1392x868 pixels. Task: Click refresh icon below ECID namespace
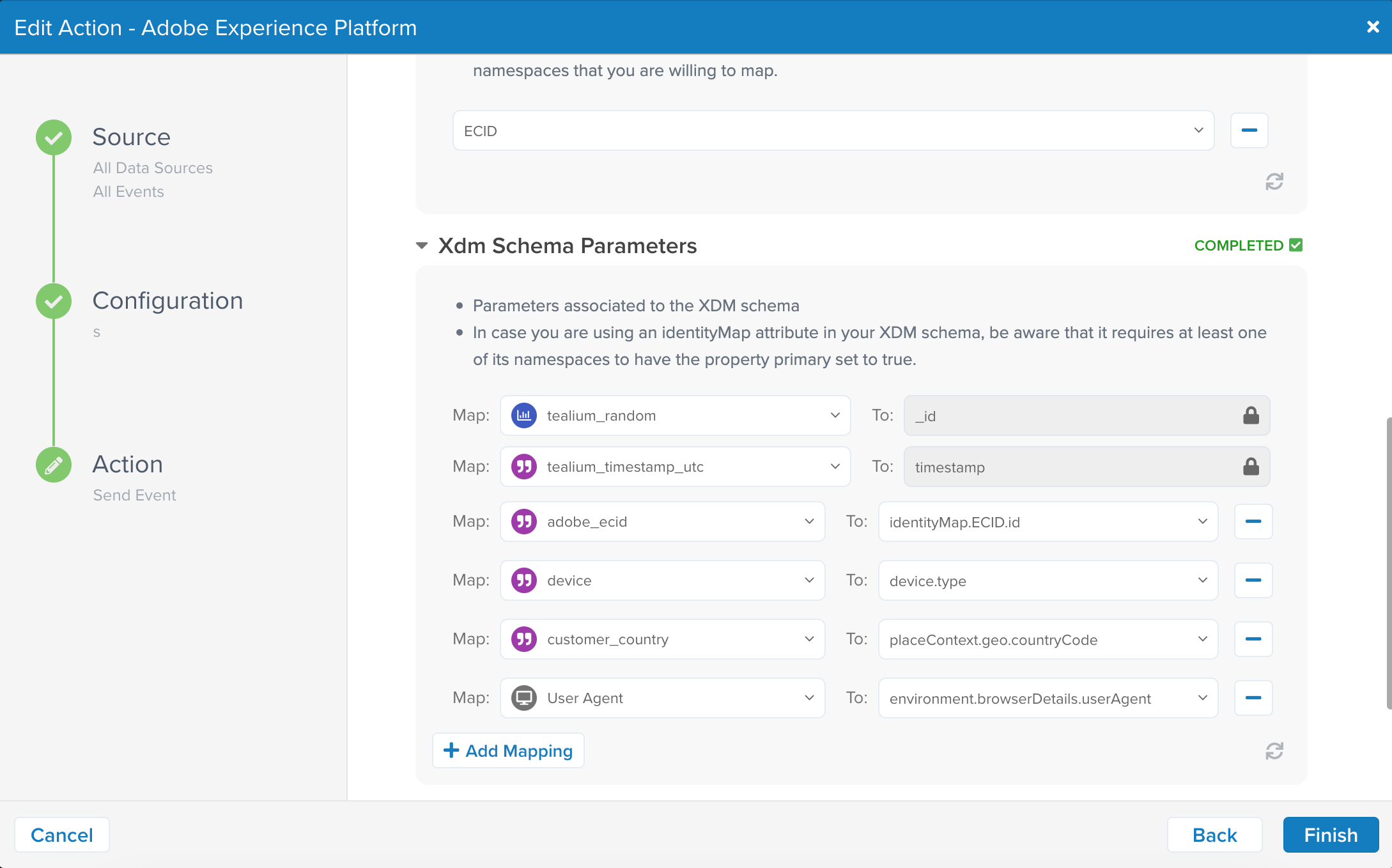[1274, 182]
